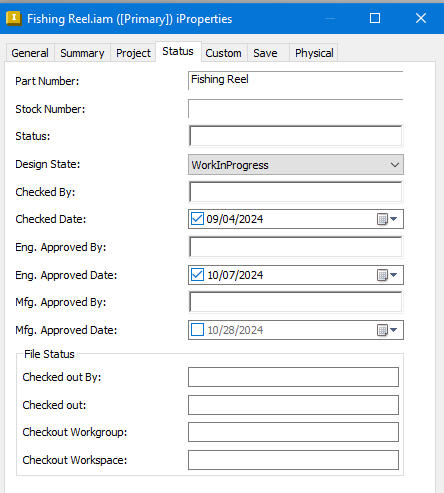Uncheck the Checked Date checkbox

(x=197, y=219)
